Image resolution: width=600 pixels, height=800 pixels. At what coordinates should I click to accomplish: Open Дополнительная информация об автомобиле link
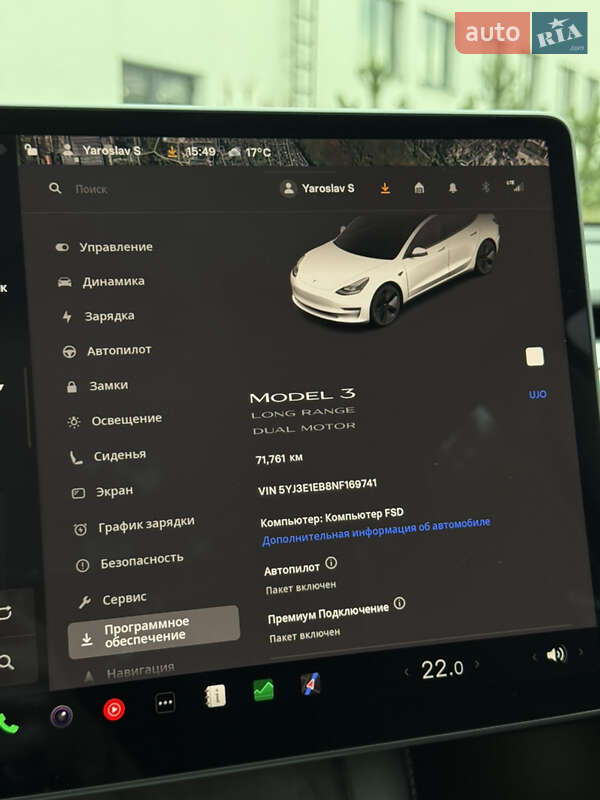click(x=376, y=532)
